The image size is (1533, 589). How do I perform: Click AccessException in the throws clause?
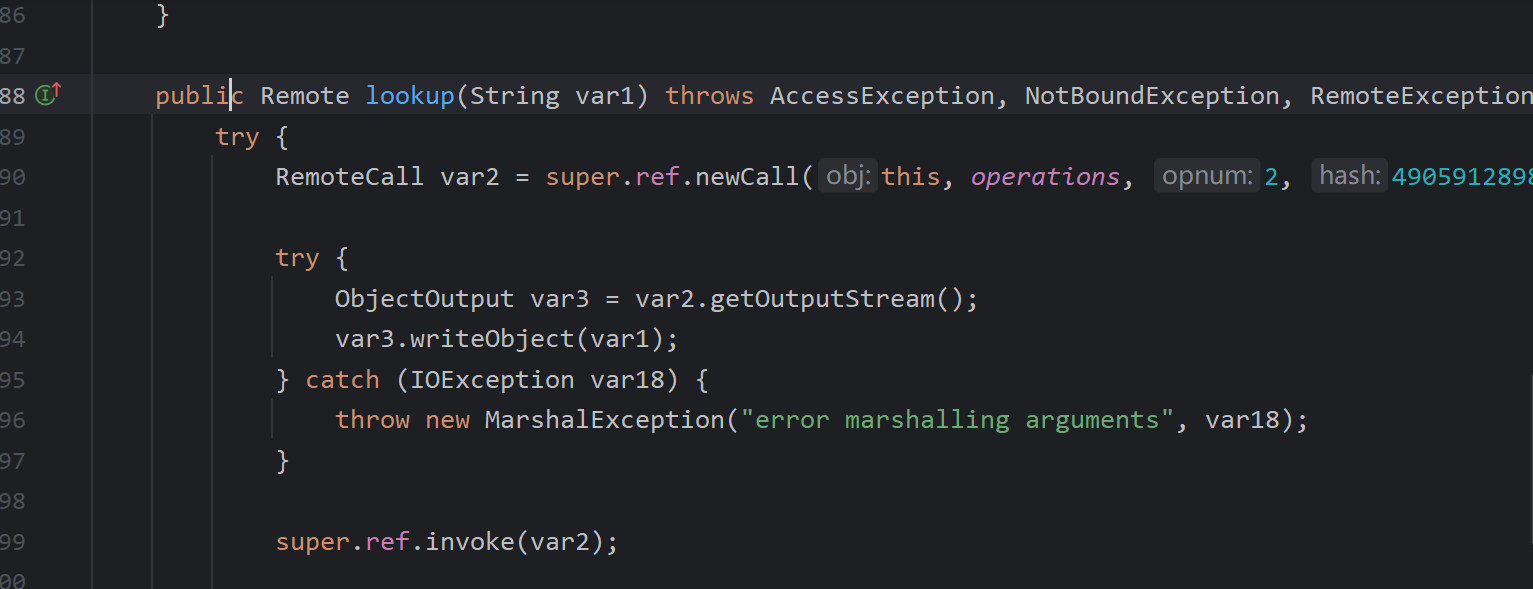[881, 96]
